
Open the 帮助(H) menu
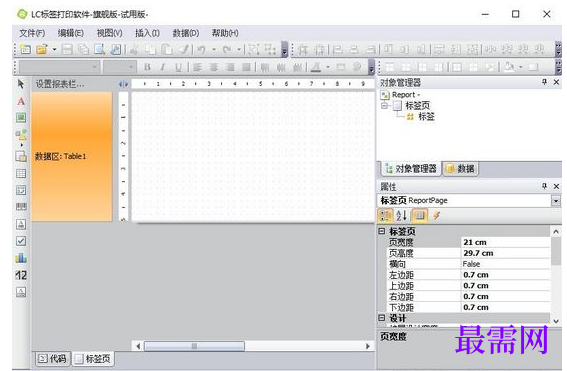pyautogui.click(x=225, y=33)
